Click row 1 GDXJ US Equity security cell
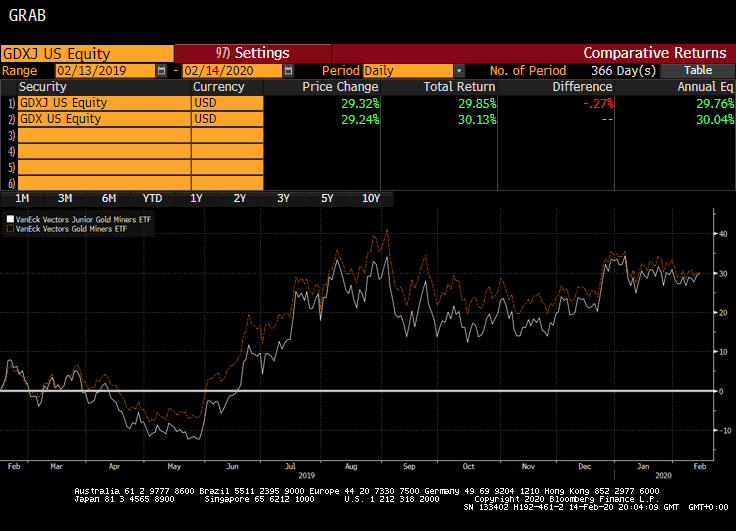The width and height of the screenshot is (736, 531). 104,103
